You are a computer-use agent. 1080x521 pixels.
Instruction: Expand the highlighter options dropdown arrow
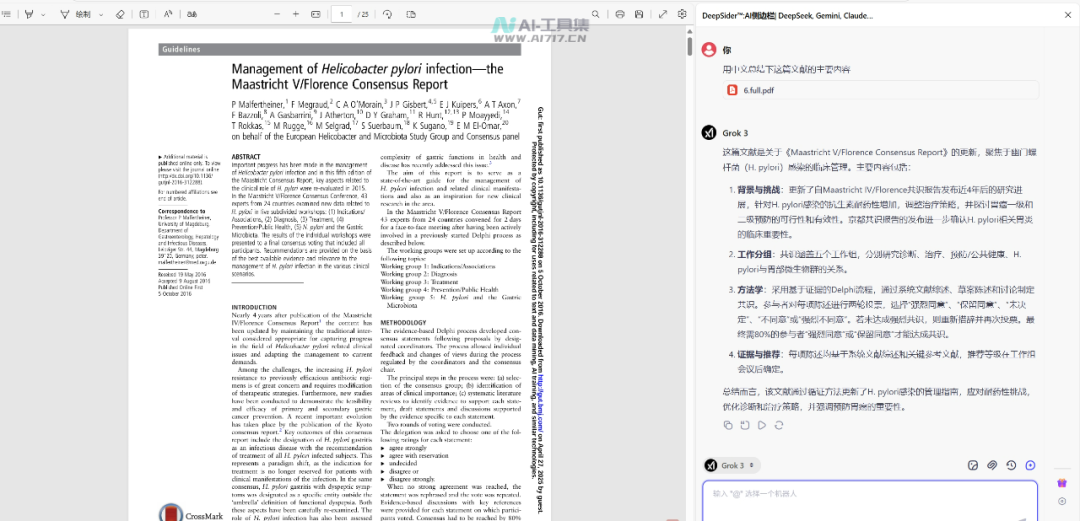(x=43, y=15)
